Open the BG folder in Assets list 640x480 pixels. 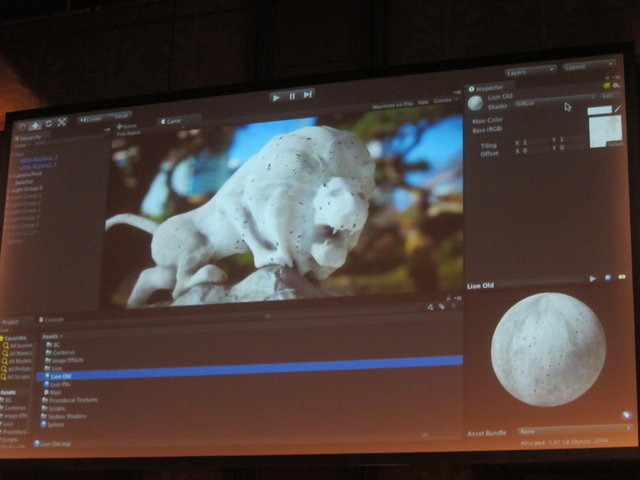[53, 345]
